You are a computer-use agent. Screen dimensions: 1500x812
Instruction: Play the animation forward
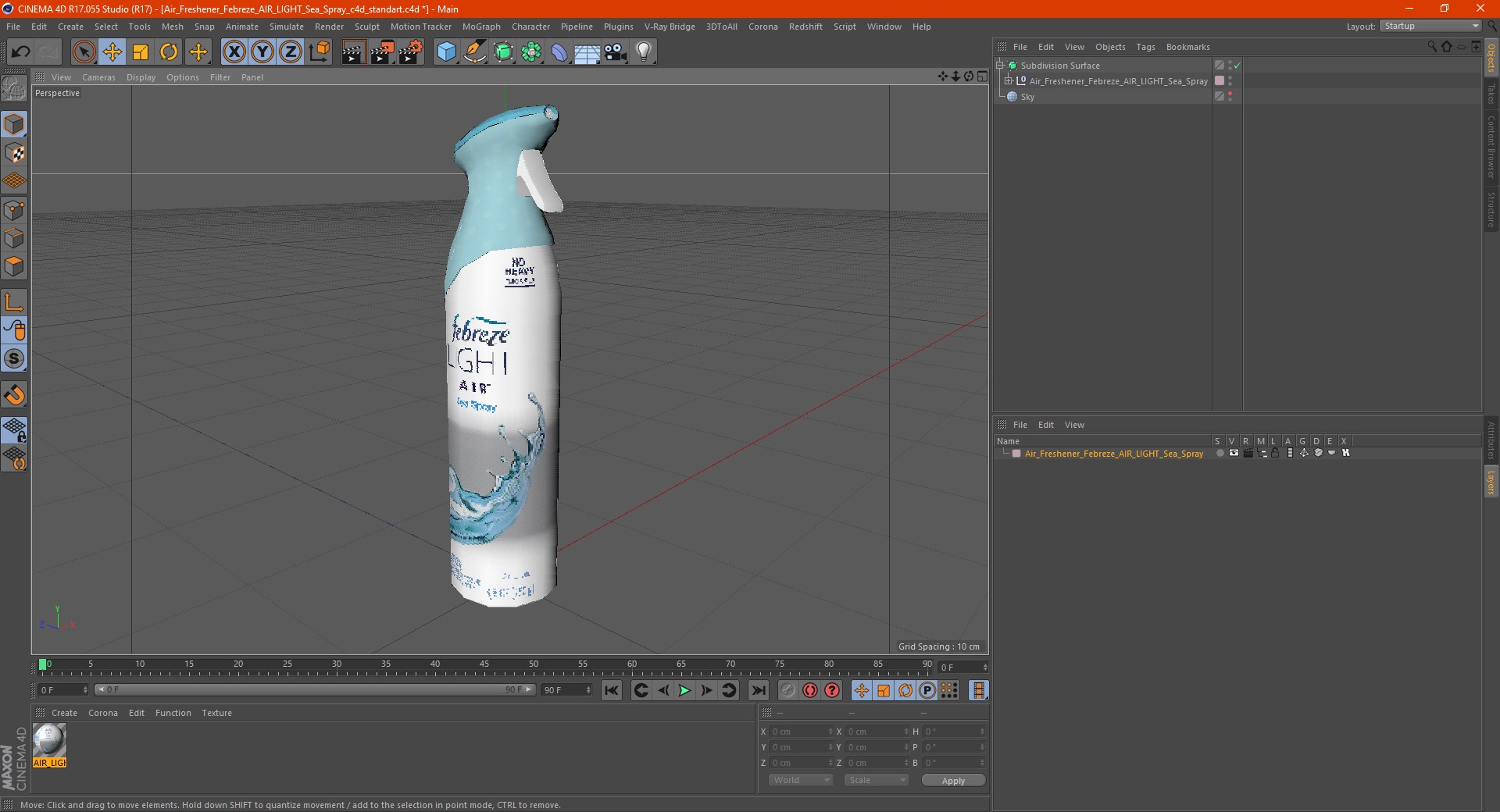click(x=684, y=690)
